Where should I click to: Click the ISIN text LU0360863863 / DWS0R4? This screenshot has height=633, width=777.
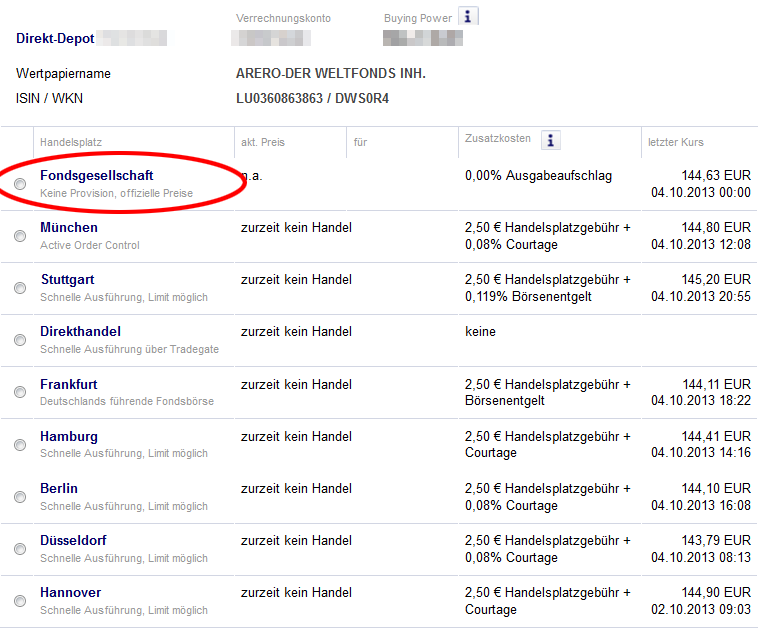(312, 99)
